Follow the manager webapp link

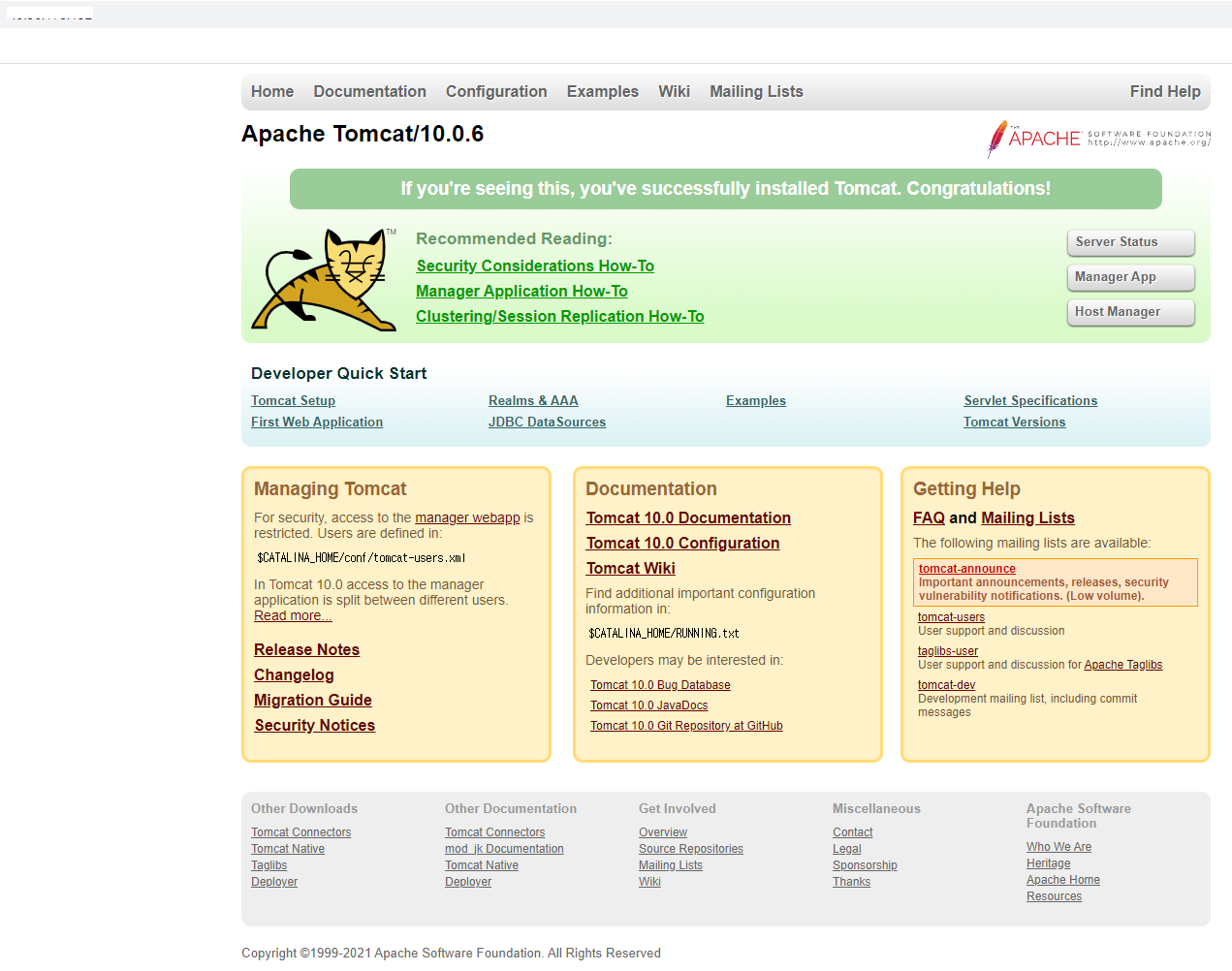(467, 517)
